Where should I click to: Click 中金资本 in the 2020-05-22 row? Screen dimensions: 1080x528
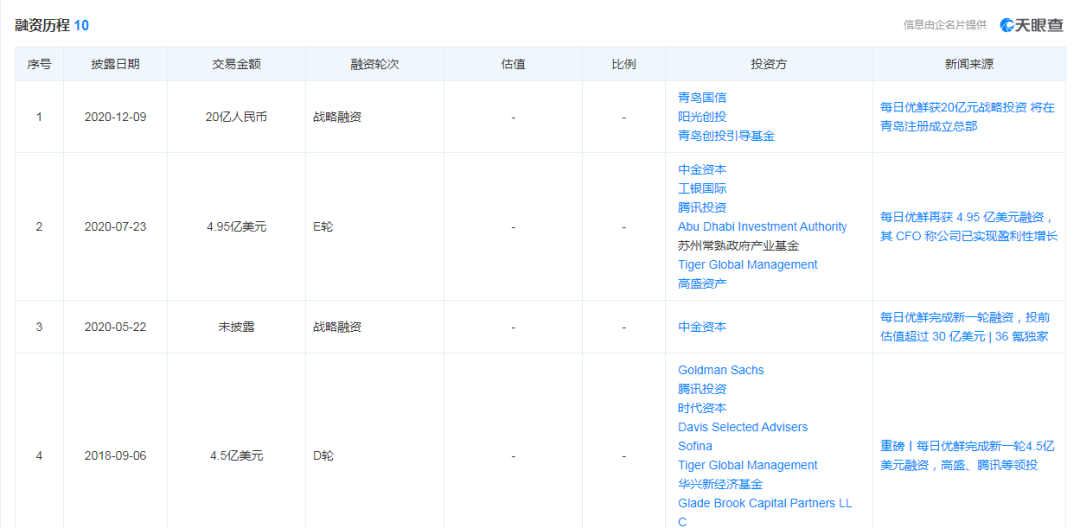pos(702,327)
